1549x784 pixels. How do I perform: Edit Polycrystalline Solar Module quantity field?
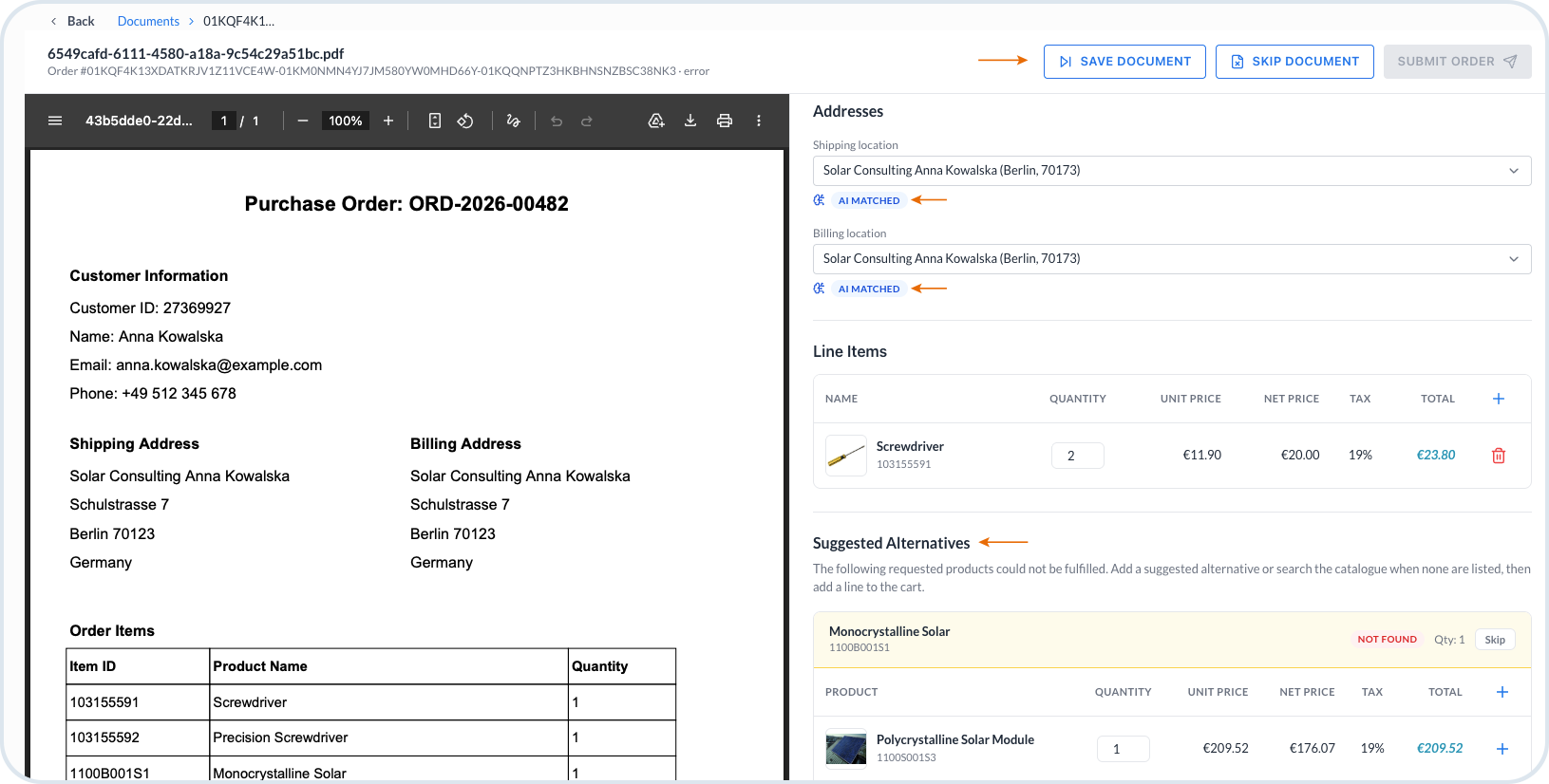(1124, 749)
